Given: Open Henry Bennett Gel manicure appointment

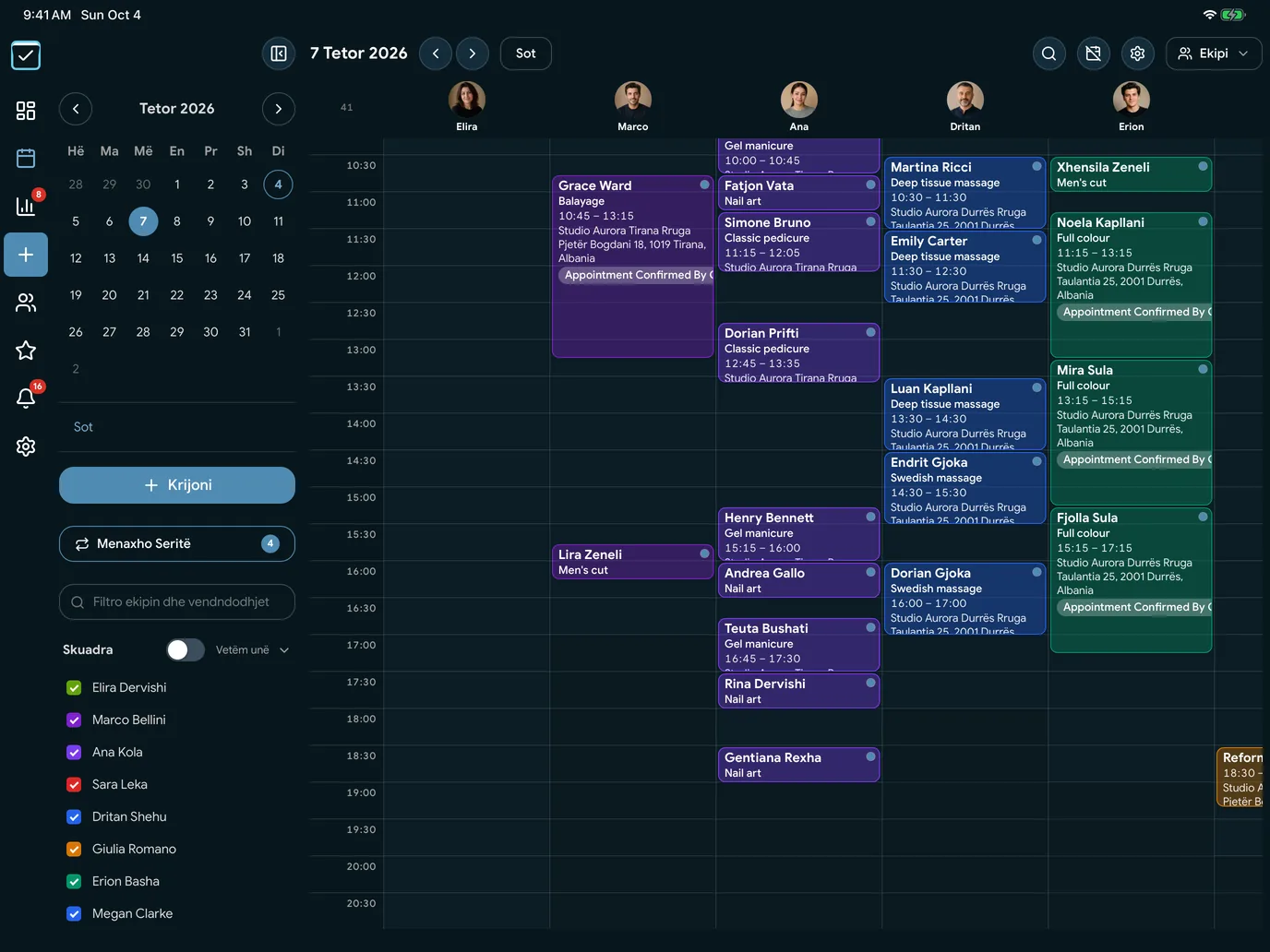Looking at the screenshot, I should pos(799,534).
